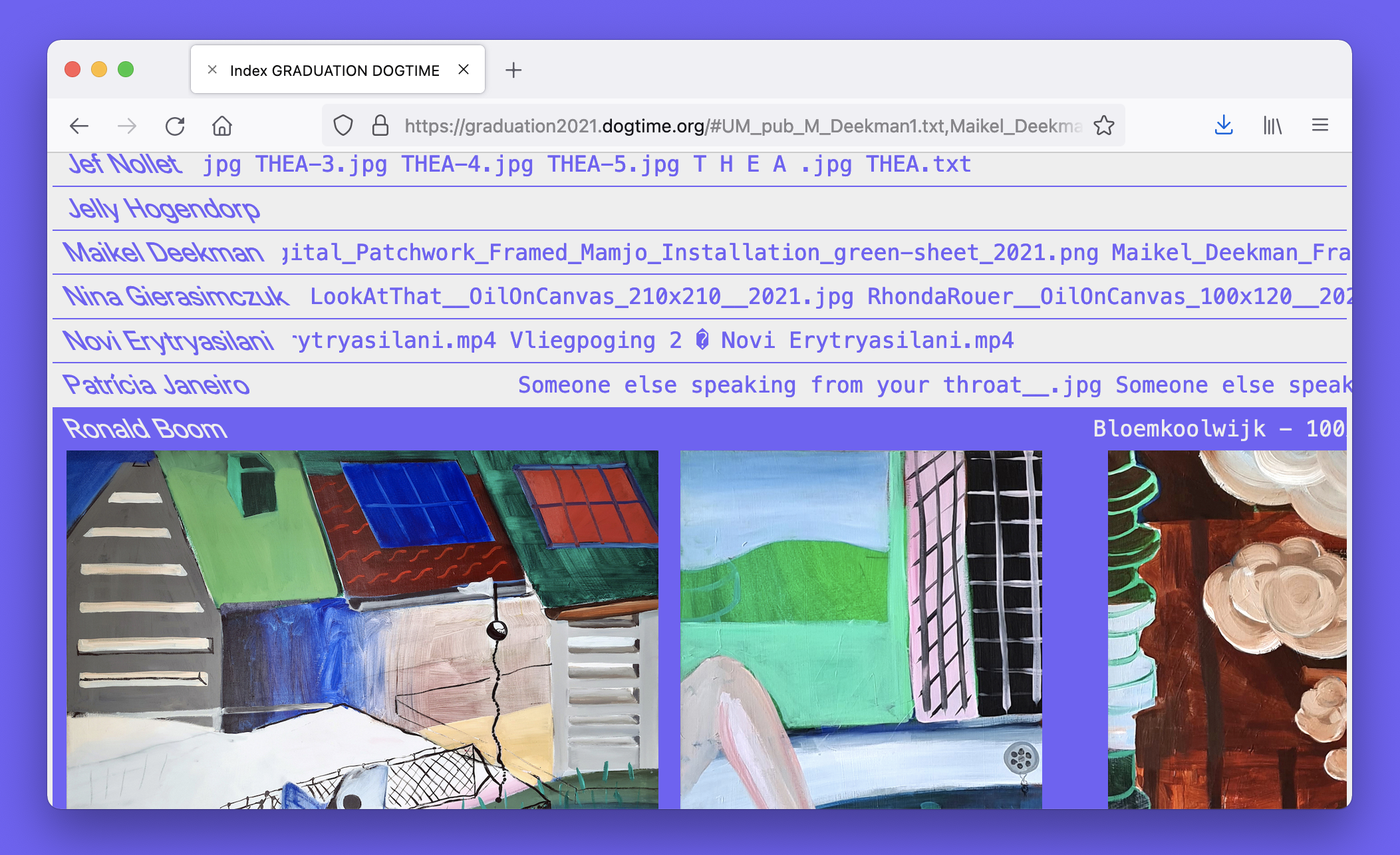1400x855 pixels.
Task: Select the Index GRADUATION DOGTIME tab
Action: click(x=334, y=71)
